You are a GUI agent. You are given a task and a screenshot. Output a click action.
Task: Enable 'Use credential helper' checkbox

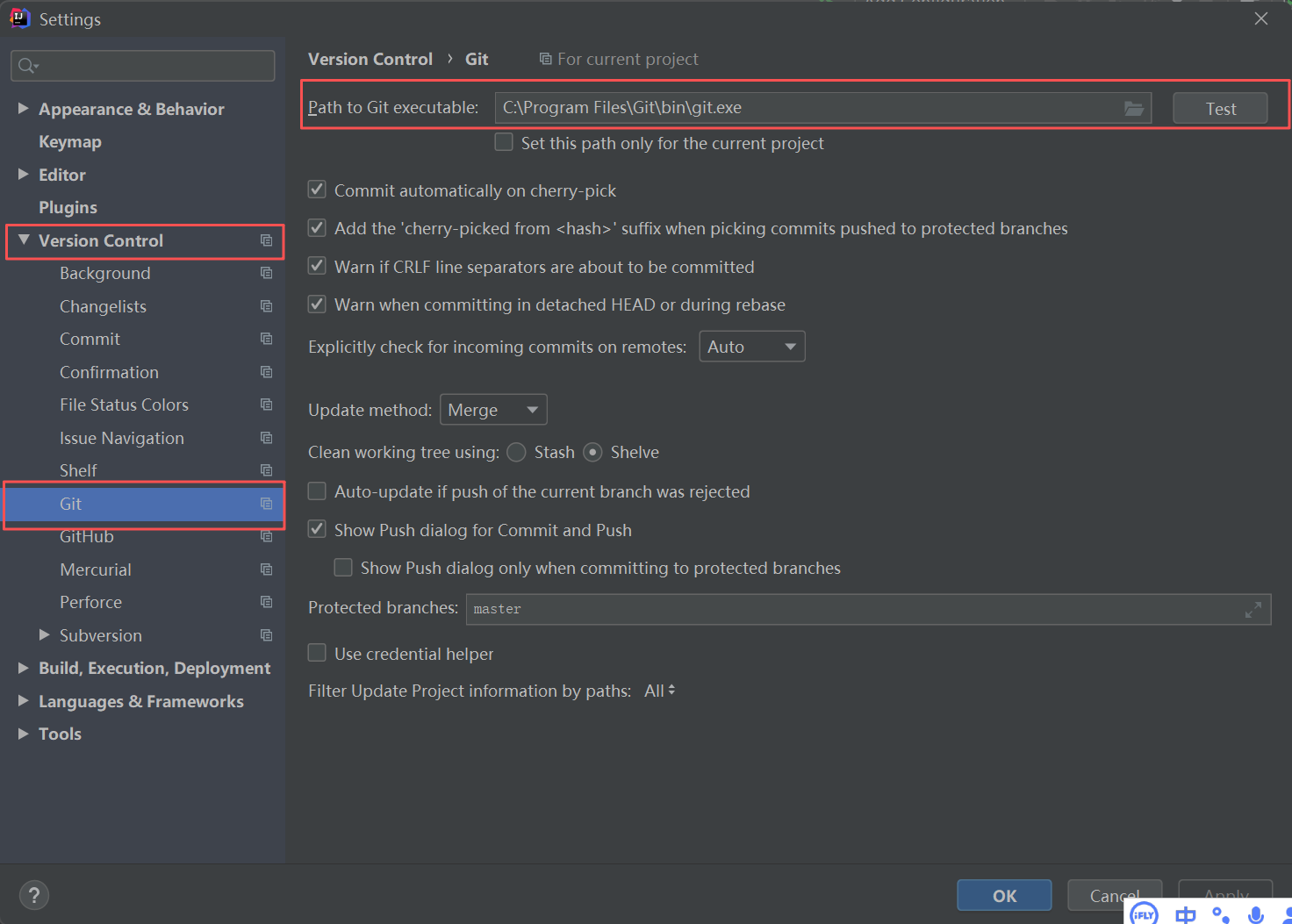pyautogui.click(x=317, y=653)
